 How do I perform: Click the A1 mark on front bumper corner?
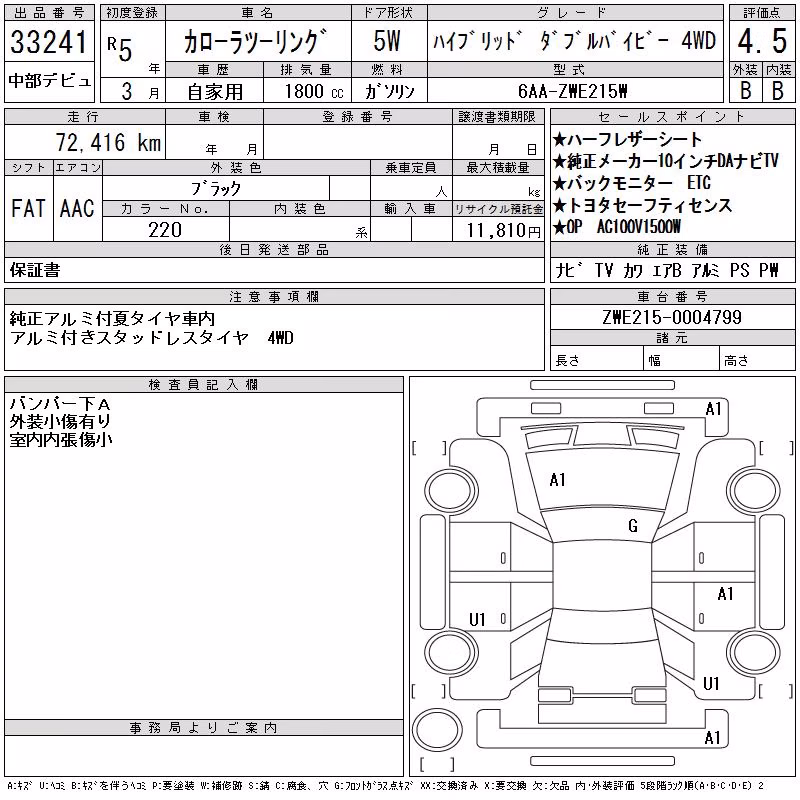(x=713, y=409)
